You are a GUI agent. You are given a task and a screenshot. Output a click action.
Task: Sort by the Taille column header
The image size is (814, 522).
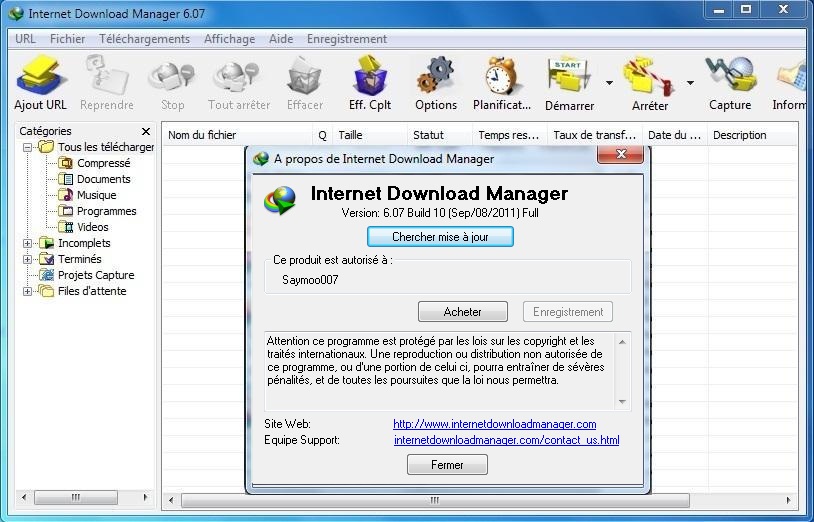coord(370,135)
